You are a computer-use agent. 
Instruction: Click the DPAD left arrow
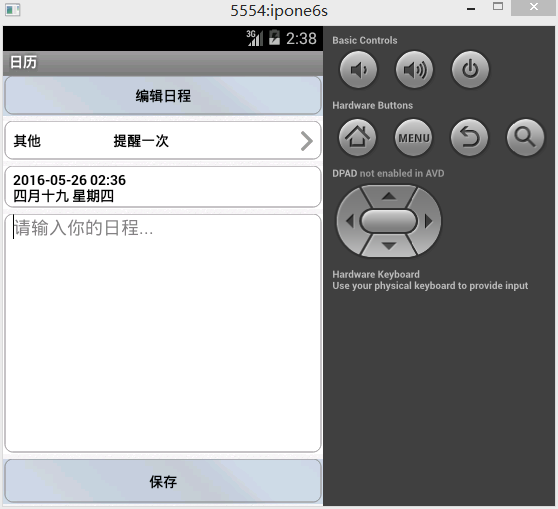point(349,221)
